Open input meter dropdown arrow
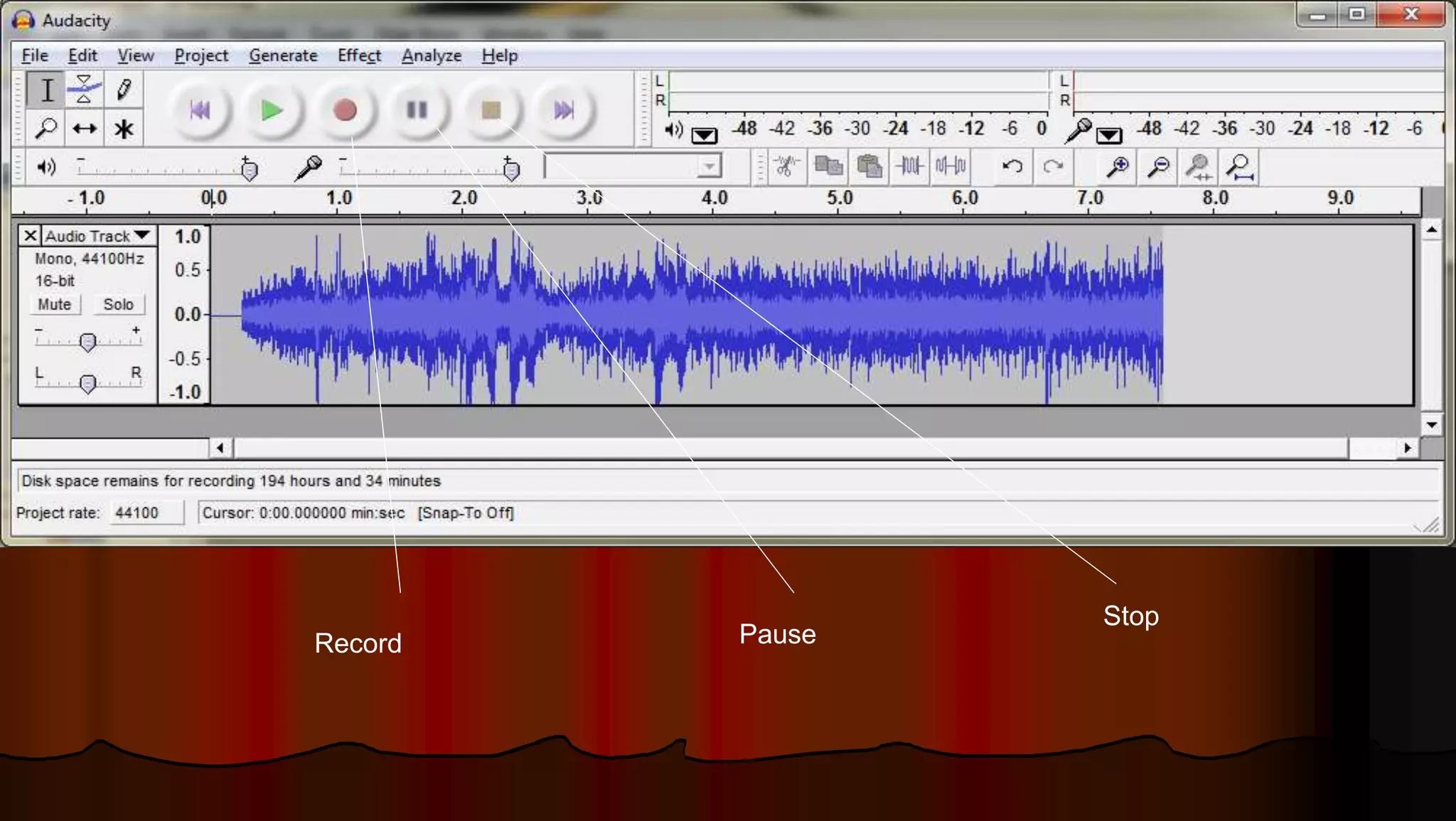Viewport: 1456px width, 821px height. click(1109, 135)
